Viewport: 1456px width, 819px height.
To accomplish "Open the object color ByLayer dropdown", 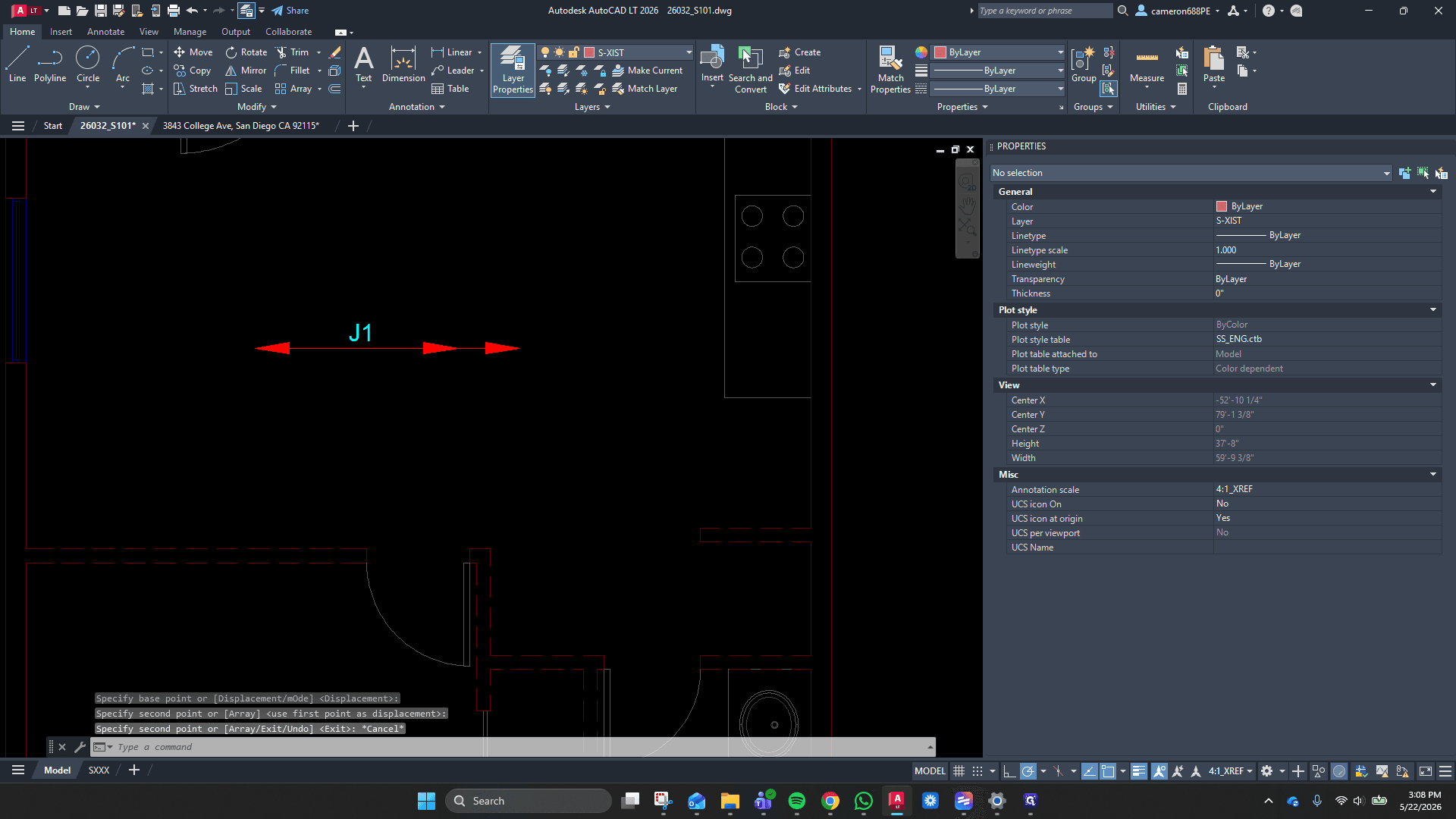I will 999,52.
